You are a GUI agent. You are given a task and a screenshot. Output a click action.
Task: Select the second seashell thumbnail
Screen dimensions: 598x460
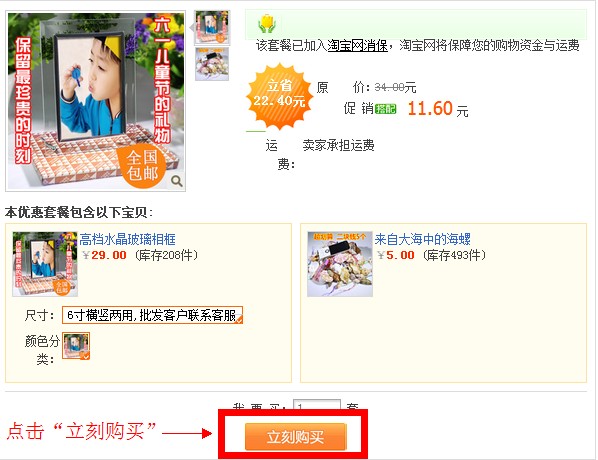212,64
